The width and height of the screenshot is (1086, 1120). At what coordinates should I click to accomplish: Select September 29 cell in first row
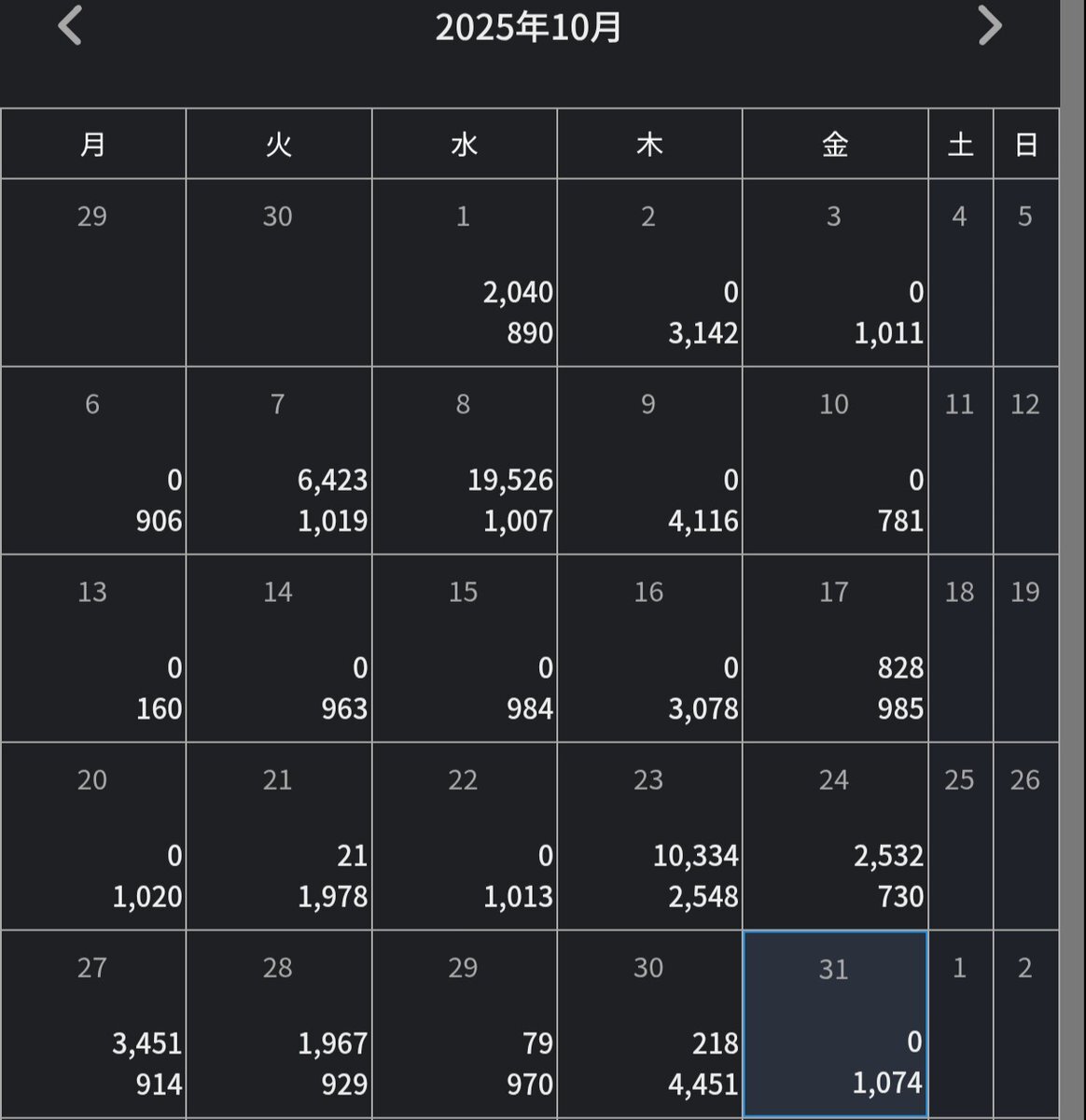pos(93,273)
